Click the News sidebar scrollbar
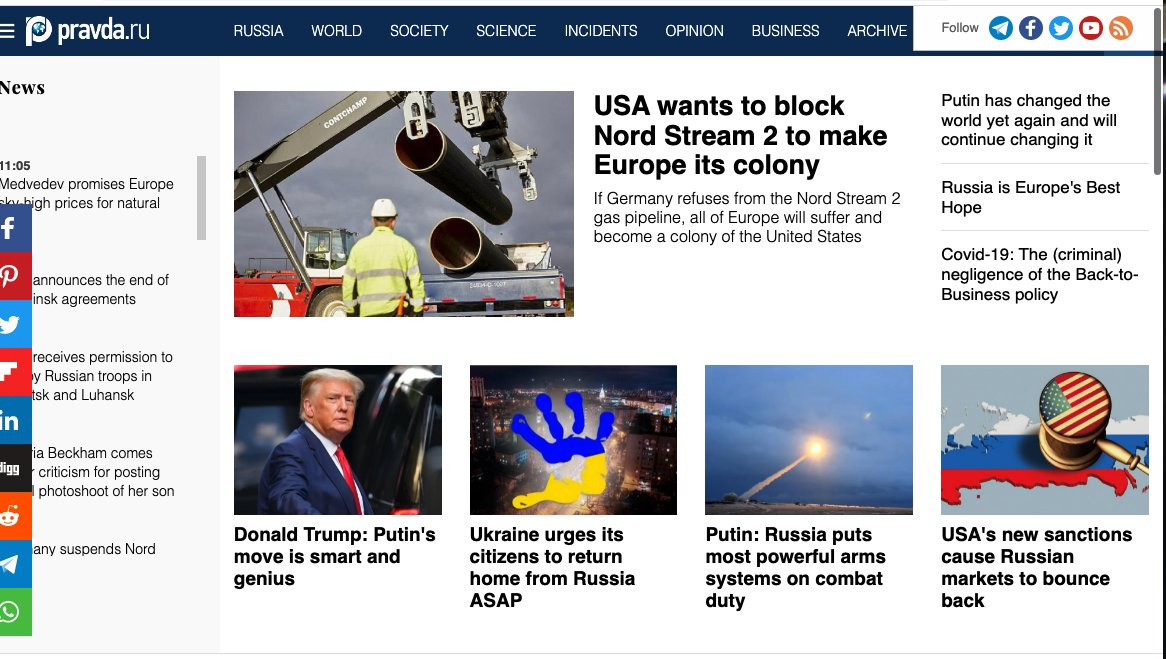1166x659 pixels. (201, 198)
